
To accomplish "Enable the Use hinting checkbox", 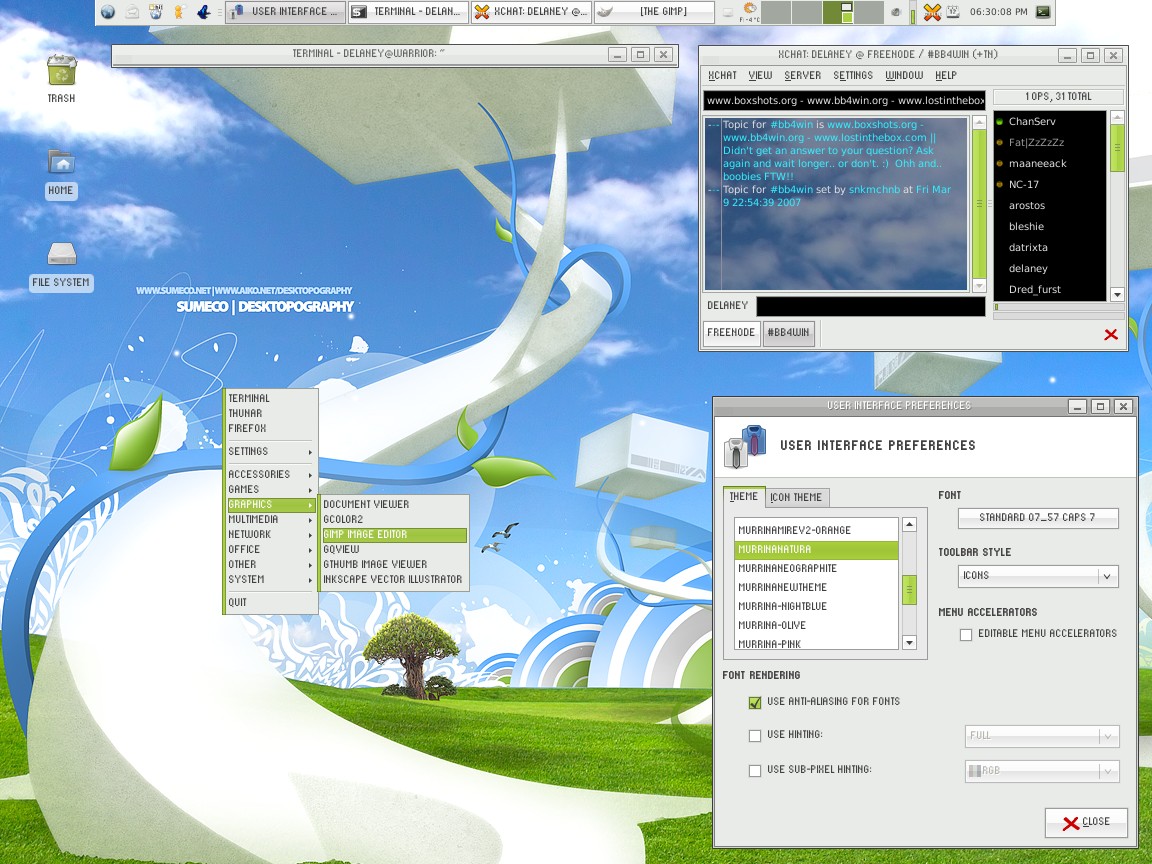I will click(x=755, y=735).
